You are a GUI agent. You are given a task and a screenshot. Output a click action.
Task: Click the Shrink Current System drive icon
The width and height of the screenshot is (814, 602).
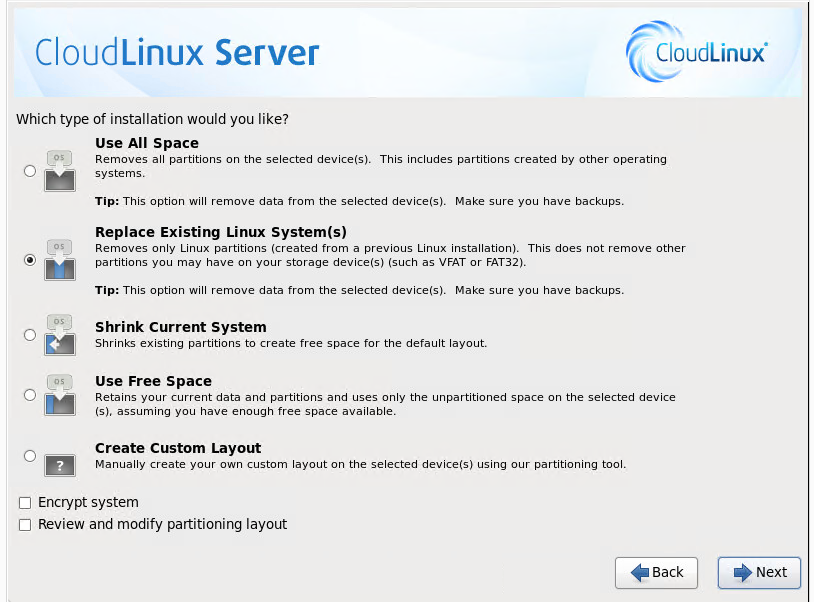tap(60, 336)
